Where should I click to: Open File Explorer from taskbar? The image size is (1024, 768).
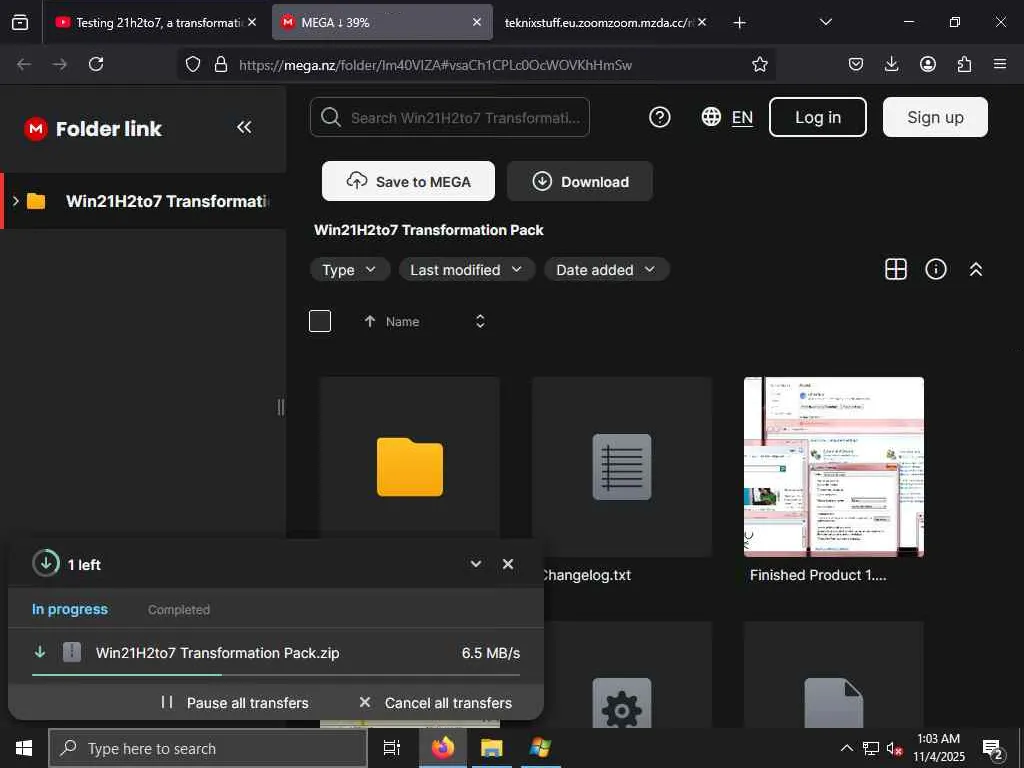coord(492,748)
